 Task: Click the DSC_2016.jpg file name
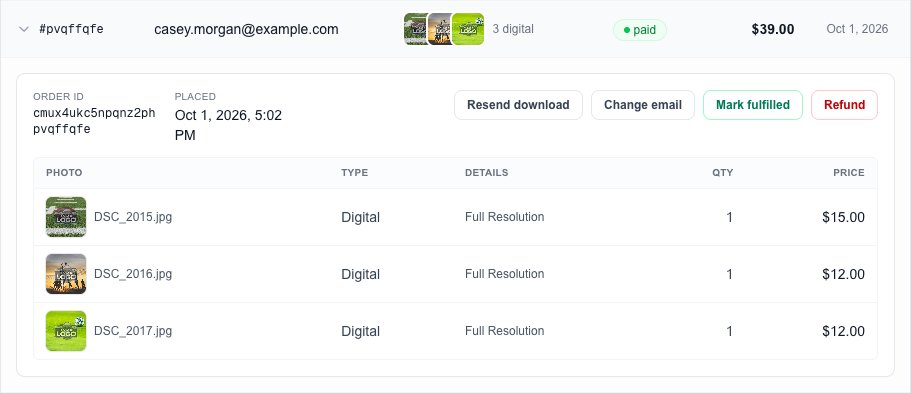click(133, 274)
